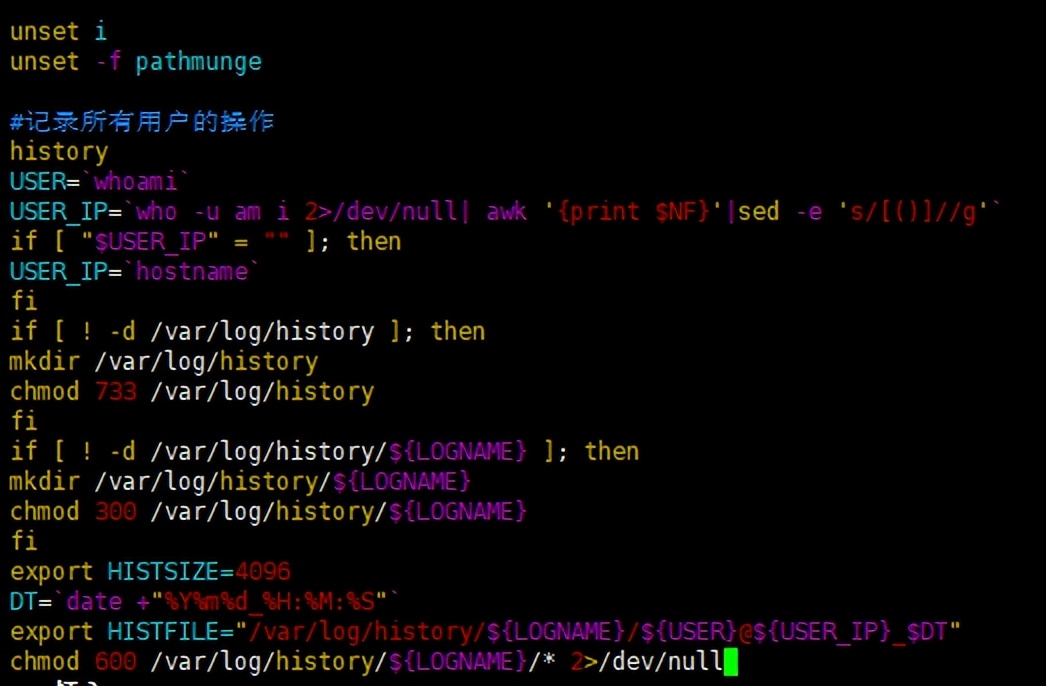Click the "then" keyword after USER_IP test
Image resolution: width=1046 pixels, height=686 pixels.
coord(373,241)
